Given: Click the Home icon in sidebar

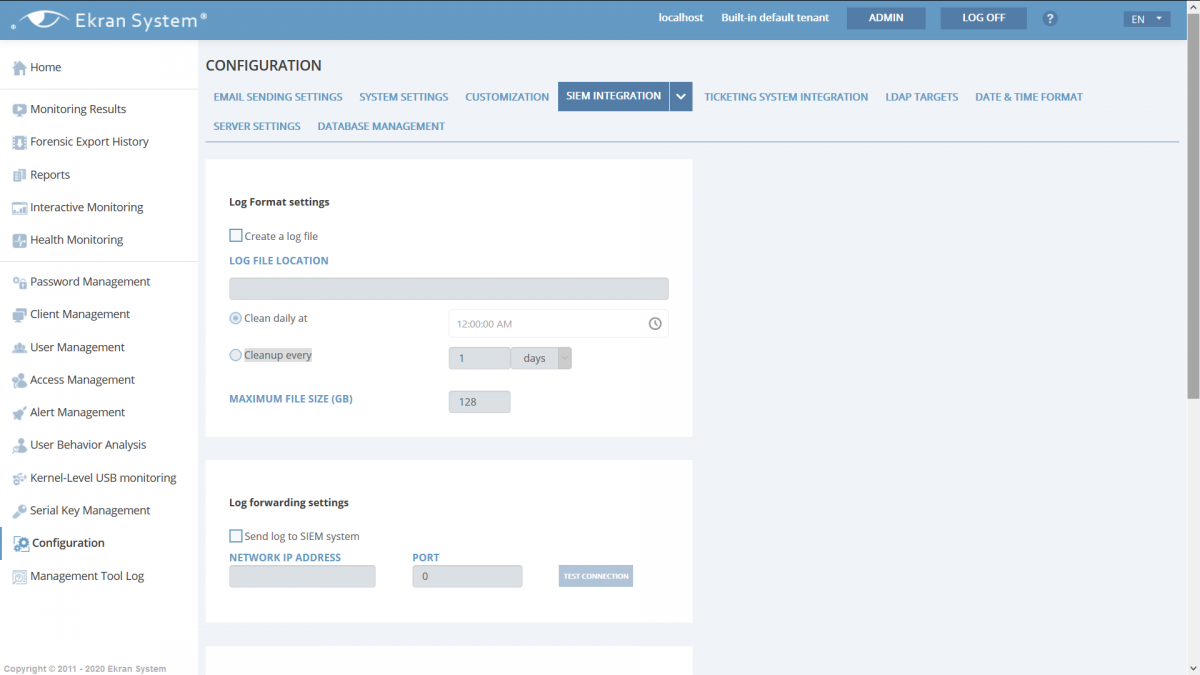Looking at the screenshot, I should pos(19,68).
